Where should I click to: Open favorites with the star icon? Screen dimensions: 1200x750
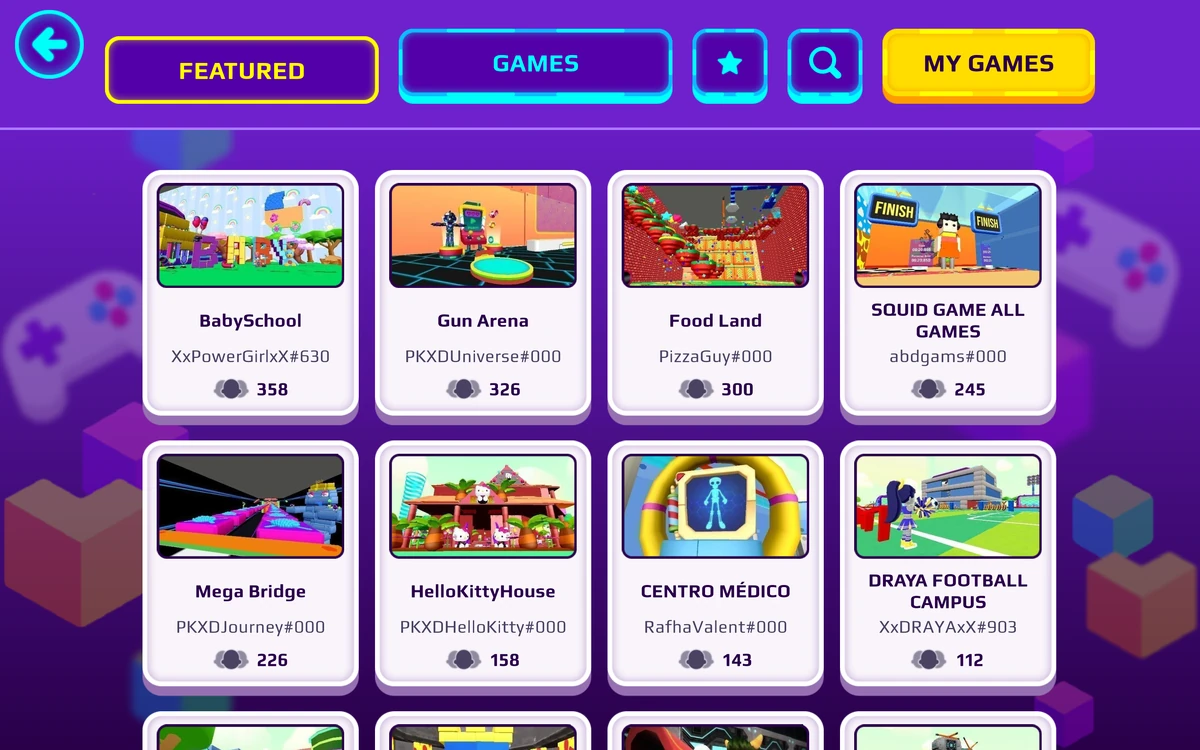(x=730, y=65)
